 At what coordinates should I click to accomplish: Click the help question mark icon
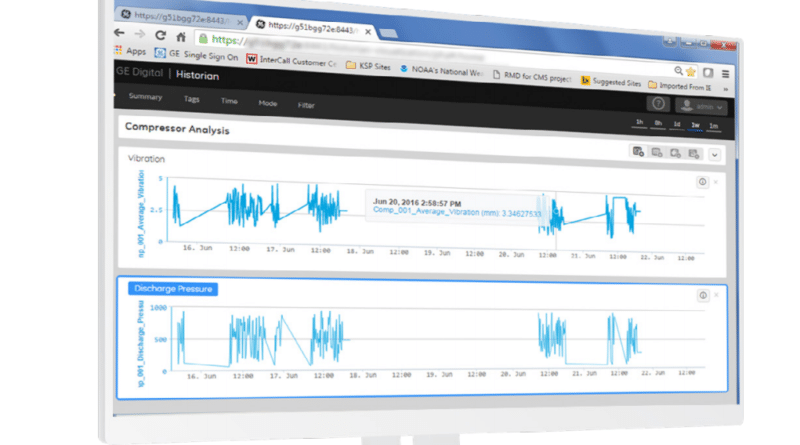[657, 104]
